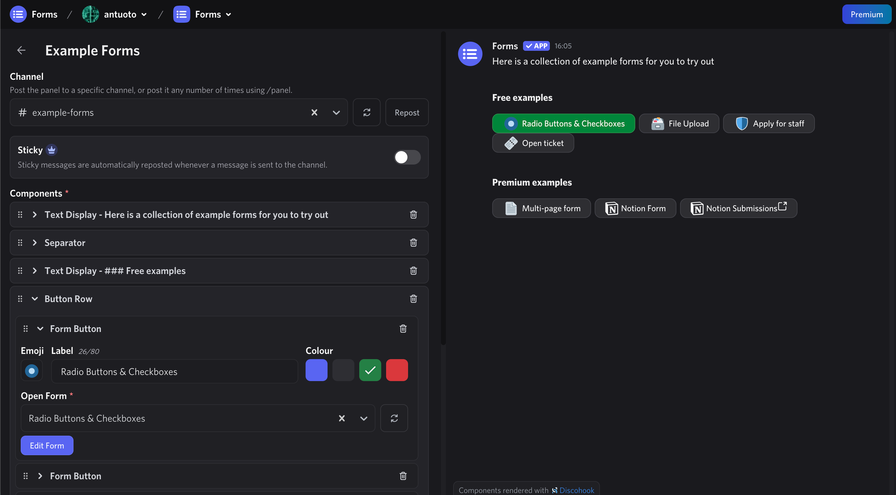Screen dimensions: 896x495
Task: Expand the collapsed Form Button at bottom
Action: (x=40, y=476)
